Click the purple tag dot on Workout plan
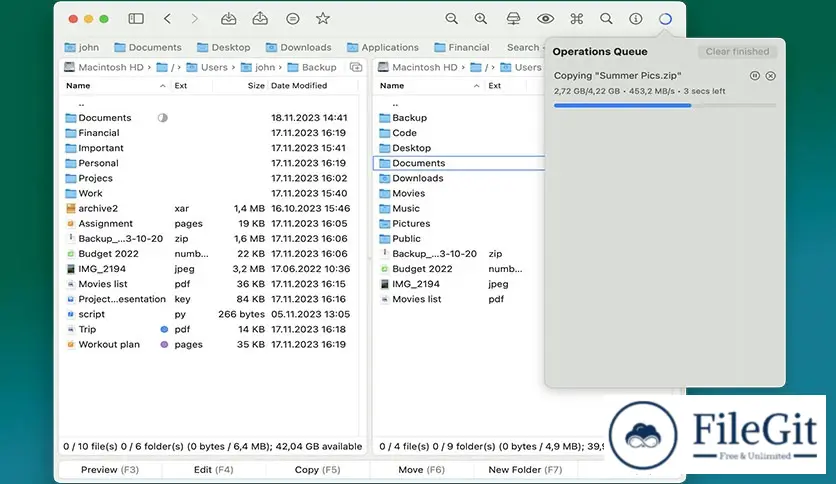836x484 pixels. tap(164, 344)
